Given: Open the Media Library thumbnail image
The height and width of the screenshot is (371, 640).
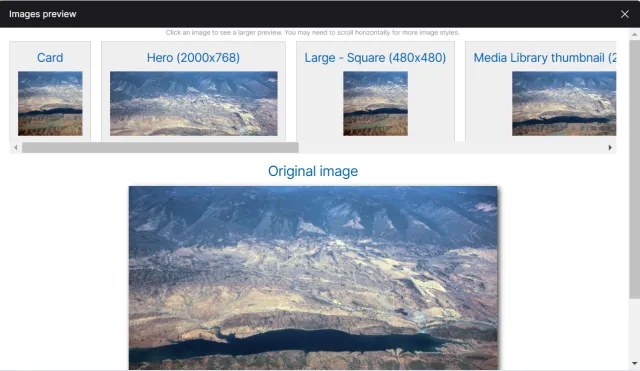Looking at the screenshot, I should pyautogui.click(x=564, y=104).
